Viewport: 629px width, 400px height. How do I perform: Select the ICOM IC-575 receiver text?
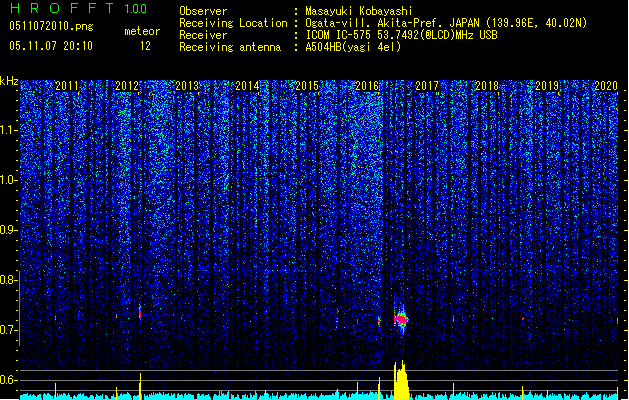coord(401,35)
